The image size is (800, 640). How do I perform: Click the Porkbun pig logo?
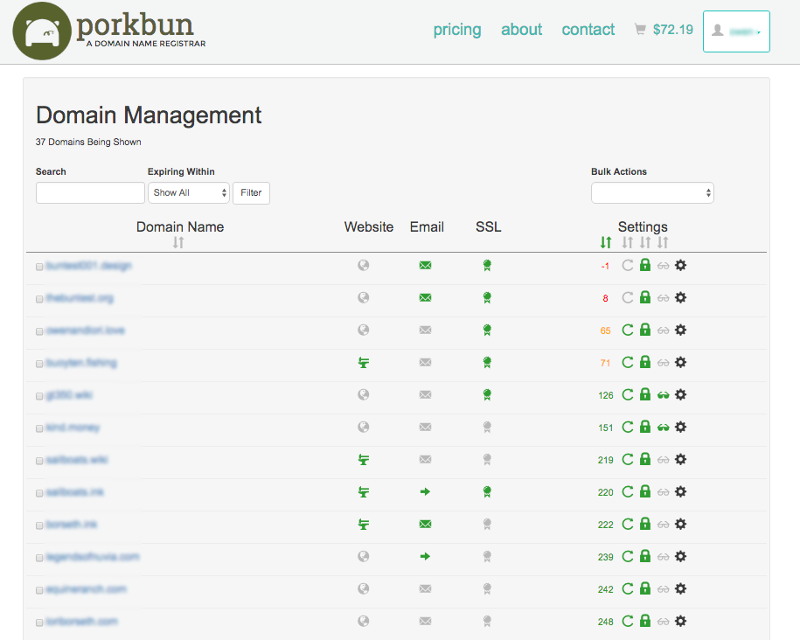pos(42,31)
